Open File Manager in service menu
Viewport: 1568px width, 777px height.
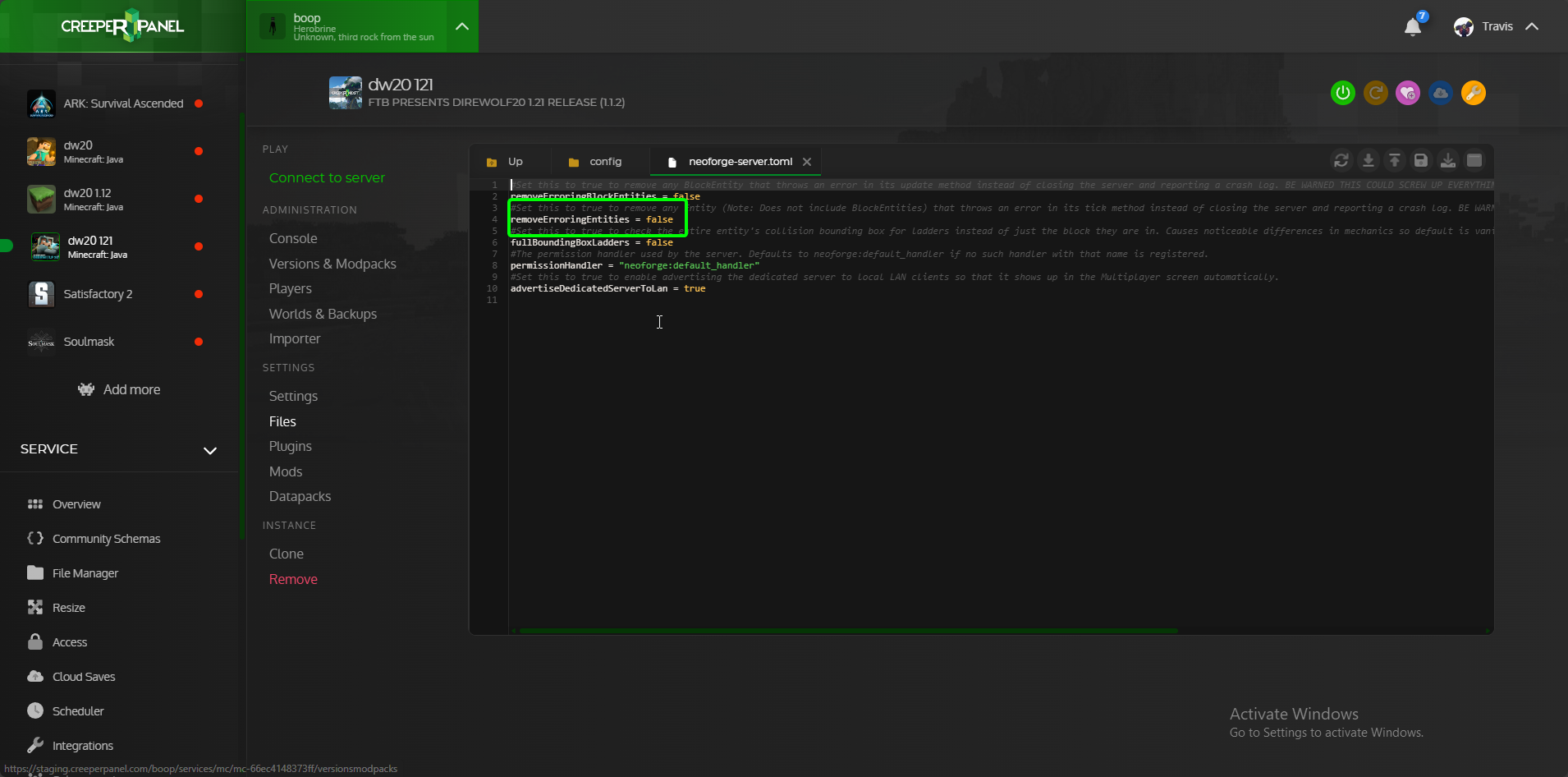72,573
